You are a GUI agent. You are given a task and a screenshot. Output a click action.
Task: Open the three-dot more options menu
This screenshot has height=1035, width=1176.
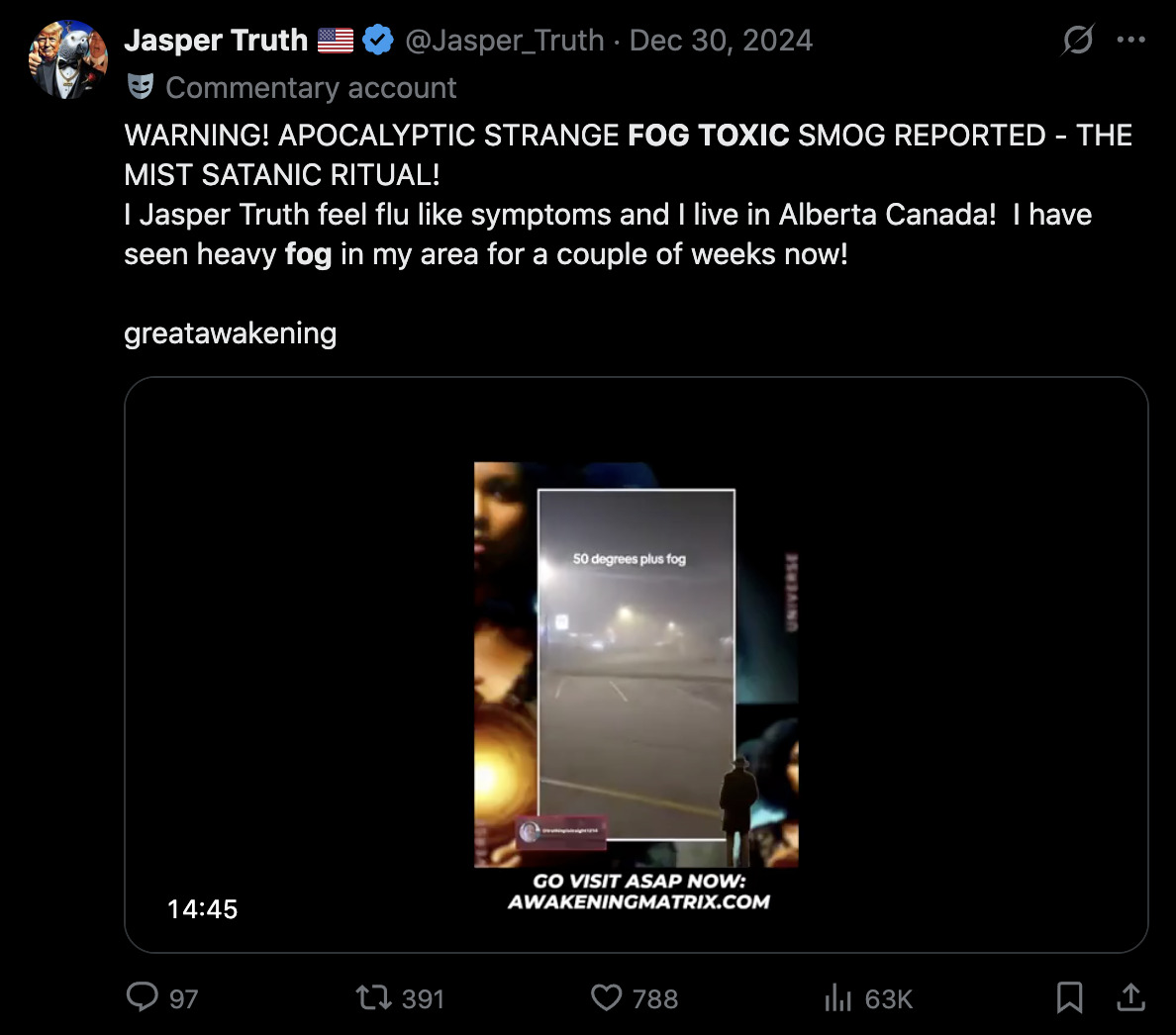tap(1131, 40)
